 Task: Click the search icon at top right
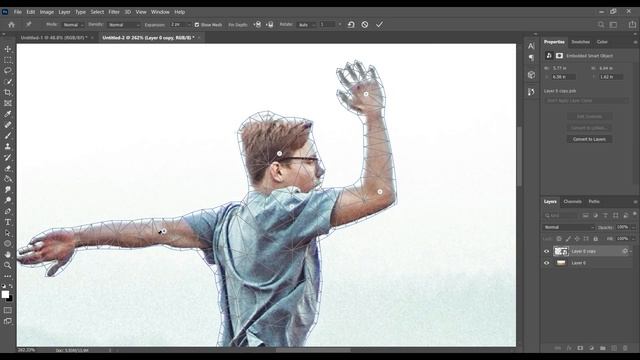click(601, 24)
